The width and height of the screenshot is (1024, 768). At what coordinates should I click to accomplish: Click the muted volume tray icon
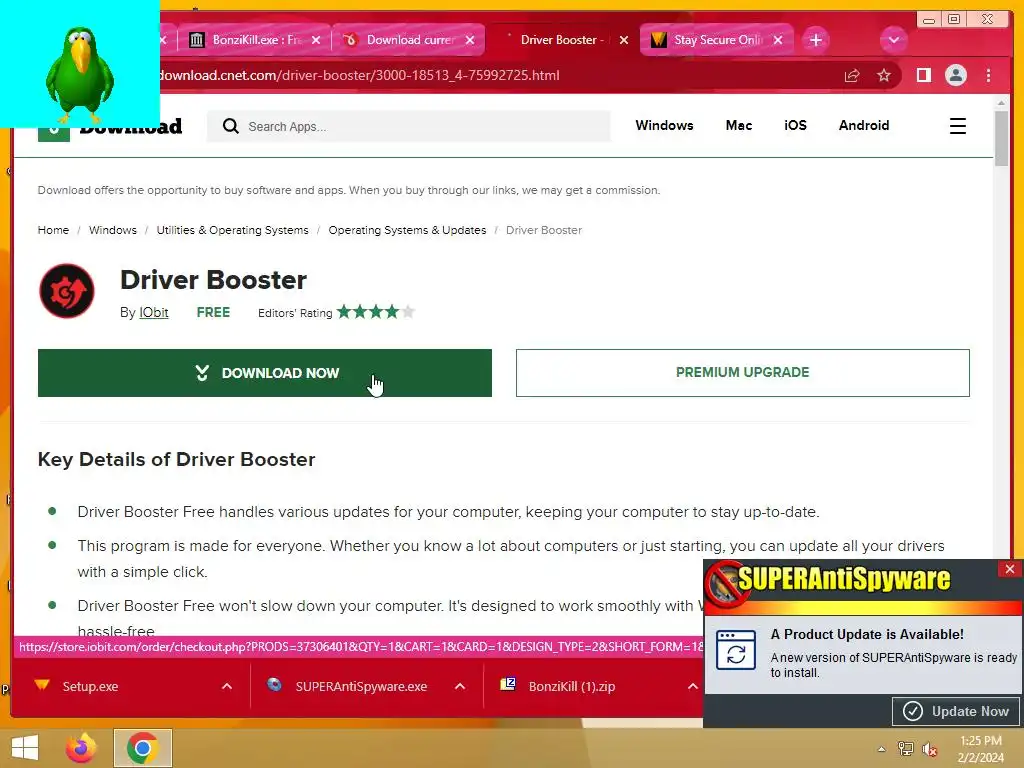click(x=930, y=749)
